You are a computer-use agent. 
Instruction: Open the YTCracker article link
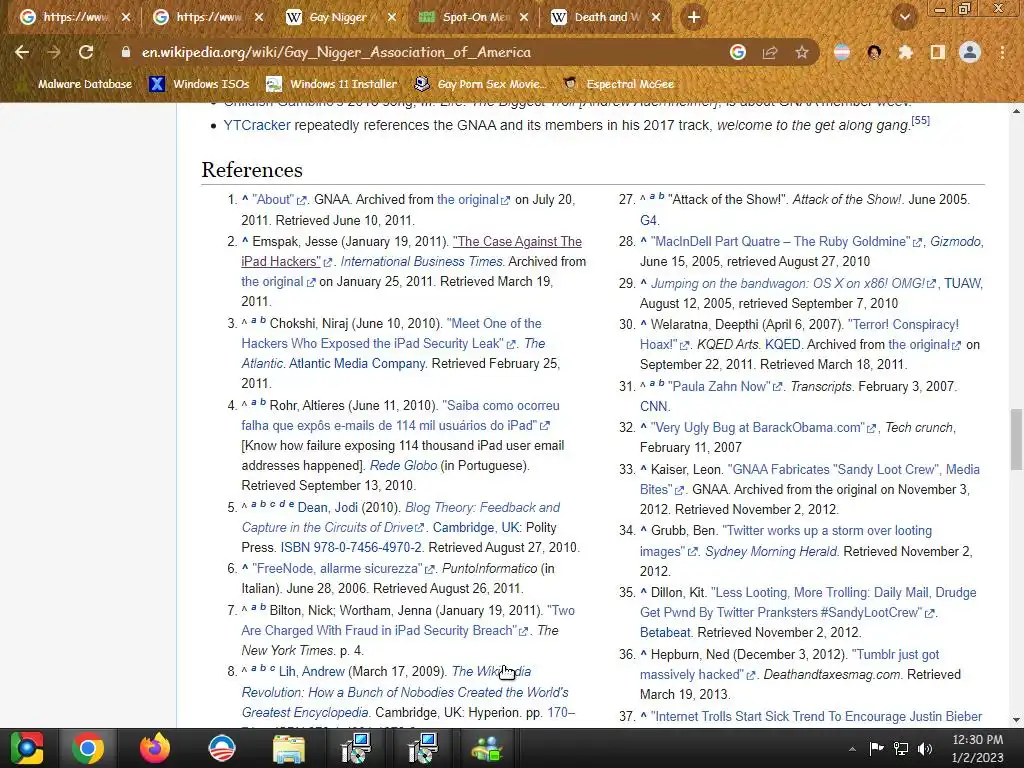257,125
